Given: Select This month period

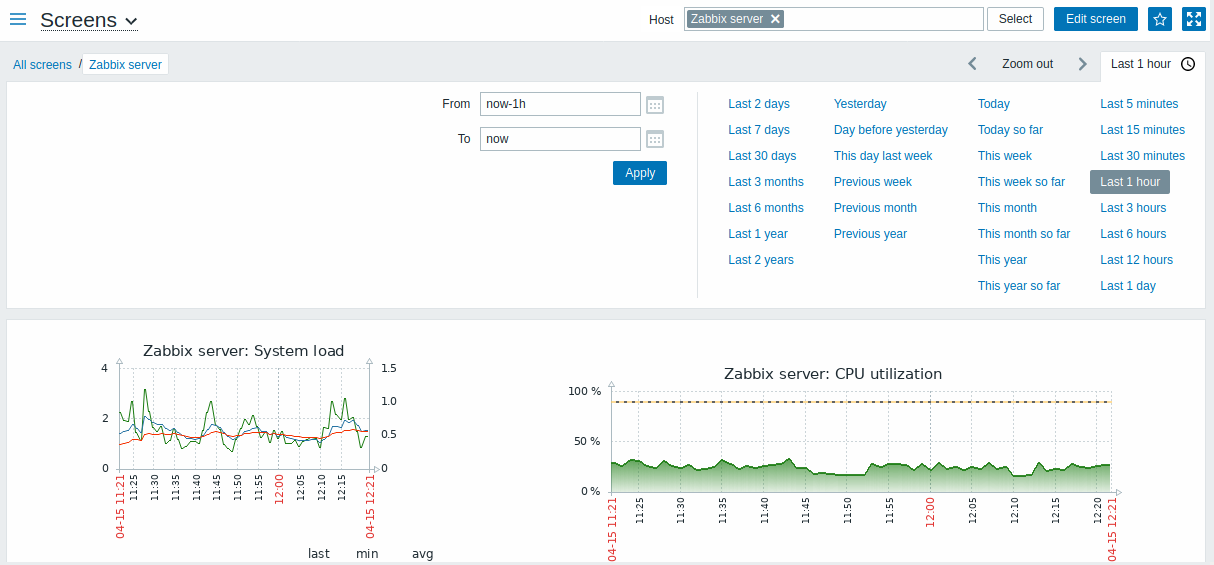Looking at the screenshot, I should click(1007, 208).
